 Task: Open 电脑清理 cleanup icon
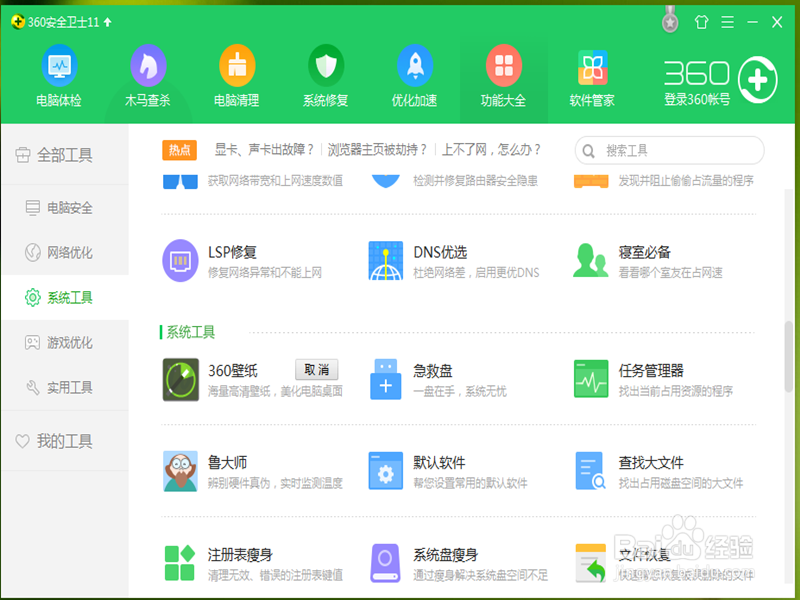(237, 65)
